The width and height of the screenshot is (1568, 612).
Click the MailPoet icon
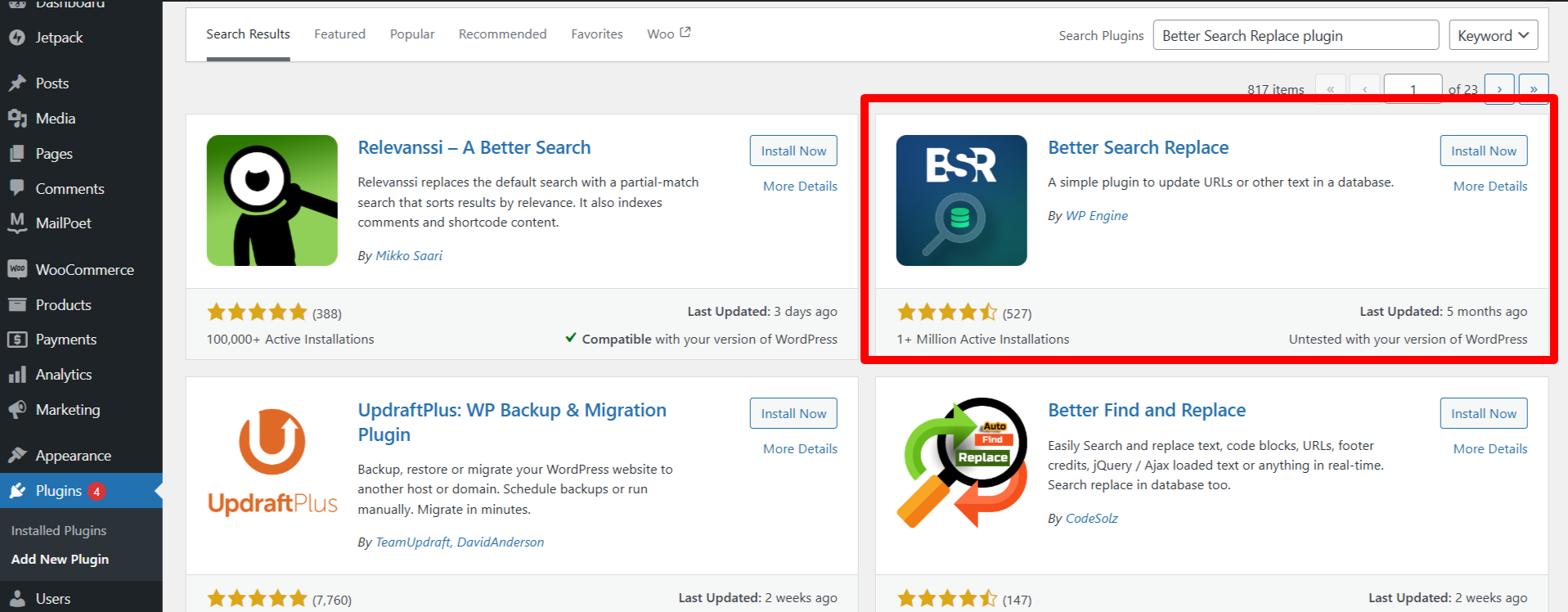(x=17, y=223)
